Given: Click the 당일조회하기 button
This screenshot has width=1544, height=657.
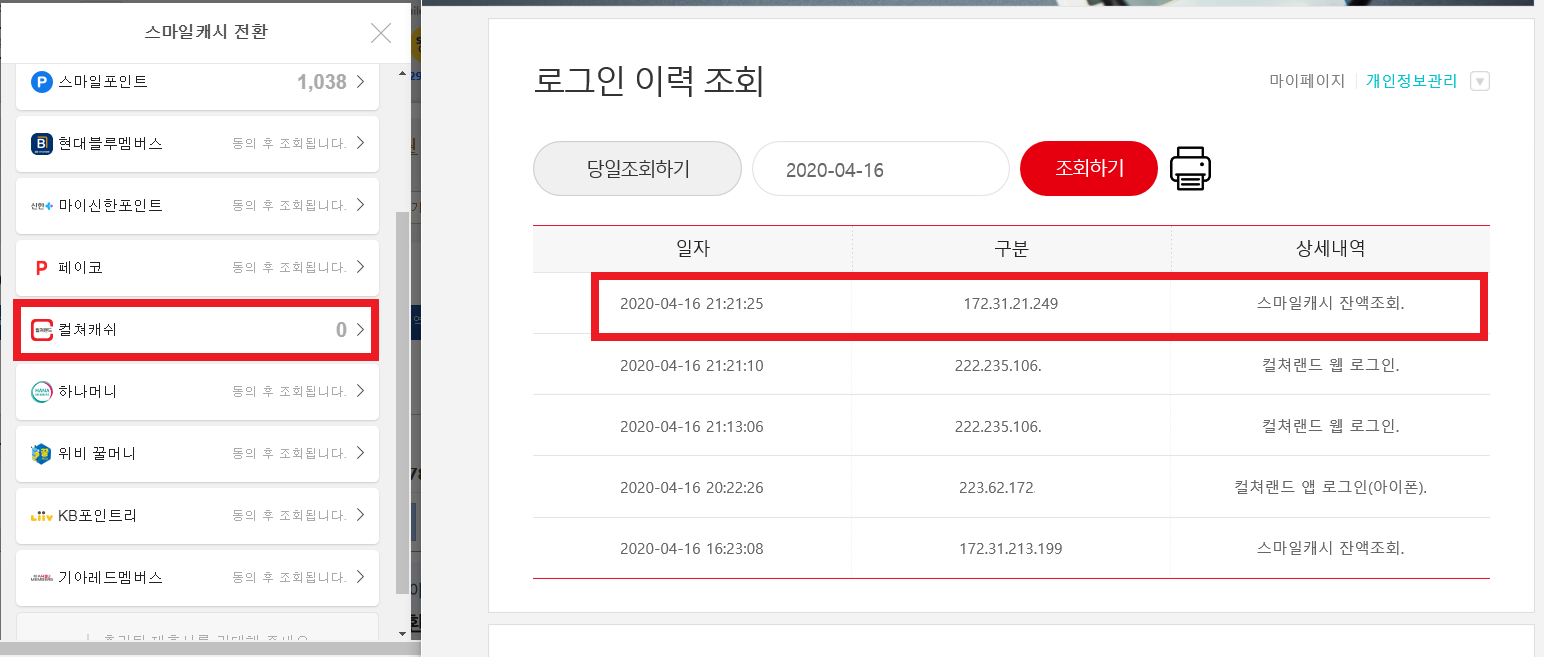Looking at the screenshot, I should tap(637, 168).
